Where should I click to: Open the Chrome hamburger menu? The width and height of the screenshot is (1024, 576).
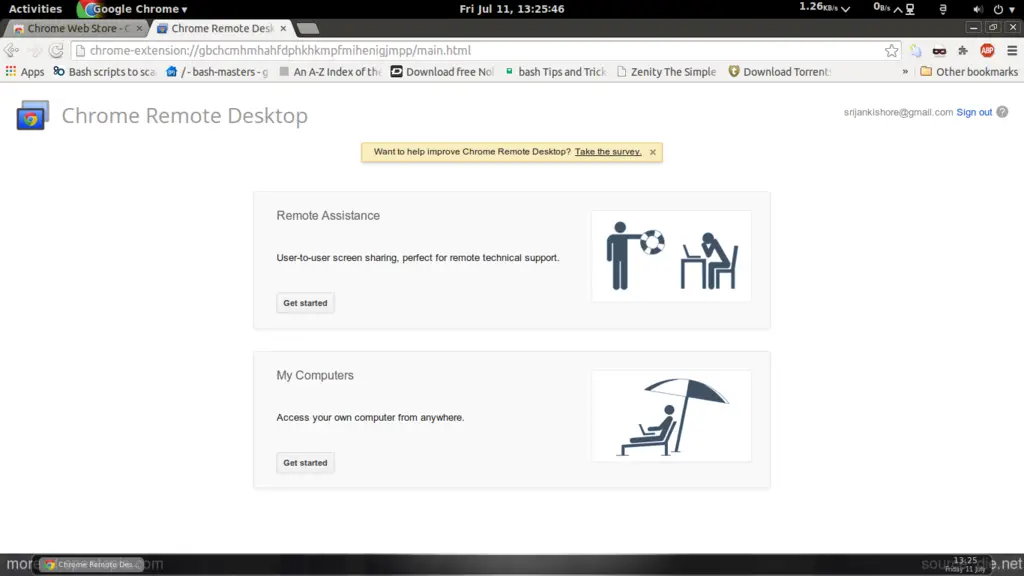1012,50
